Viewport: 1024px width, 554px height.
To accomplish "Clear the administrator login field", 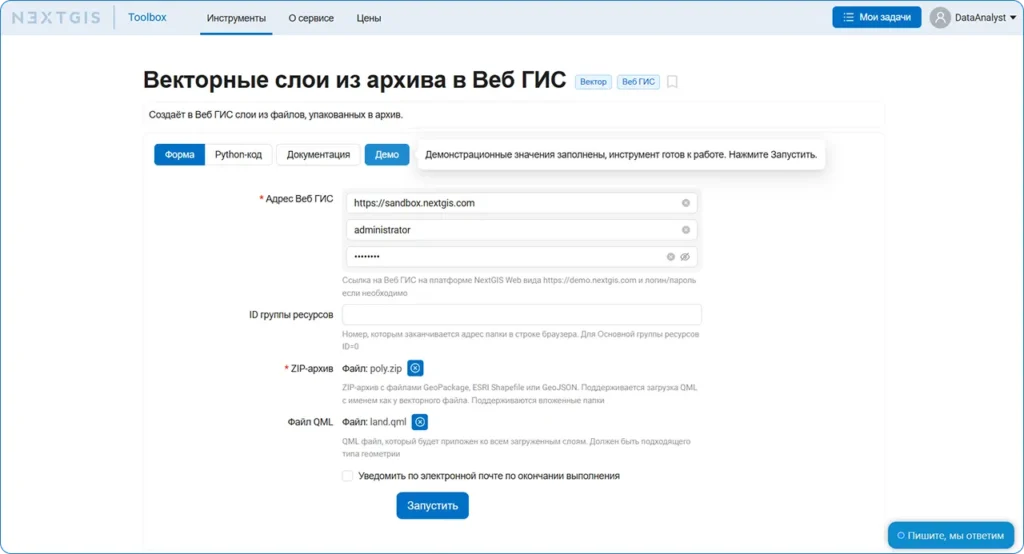I will (x=686, y=230).
